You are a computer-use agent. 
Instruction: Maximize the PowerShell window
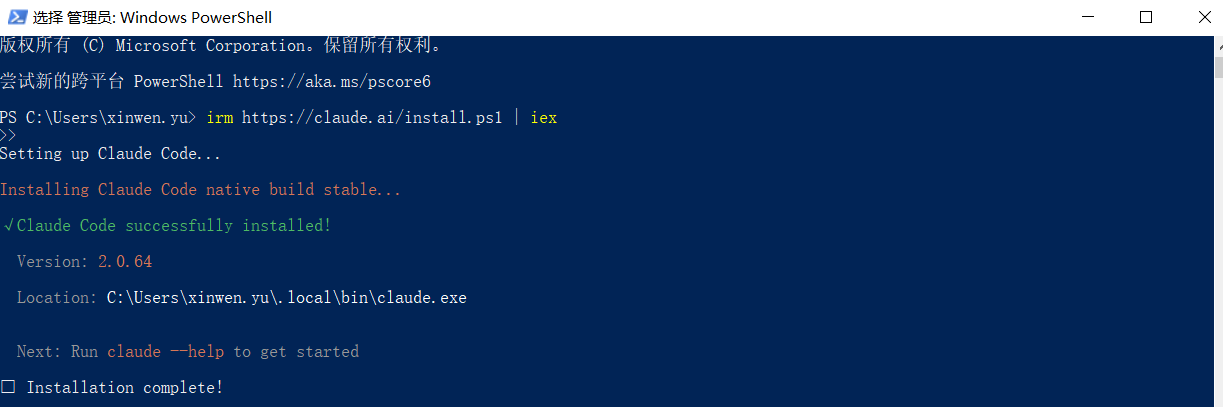pyautogui.click(x=1146, y=17)
